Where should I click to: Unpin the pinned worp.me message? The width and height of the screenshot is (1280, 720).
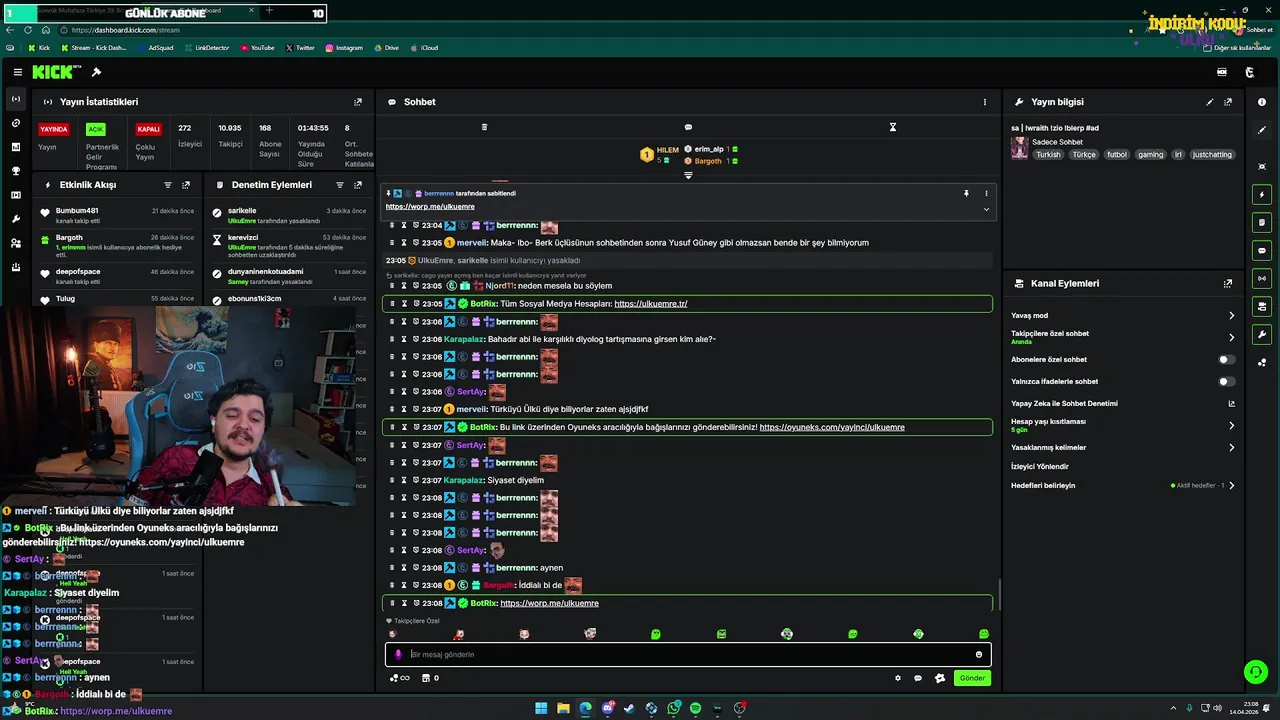point(966,193)
